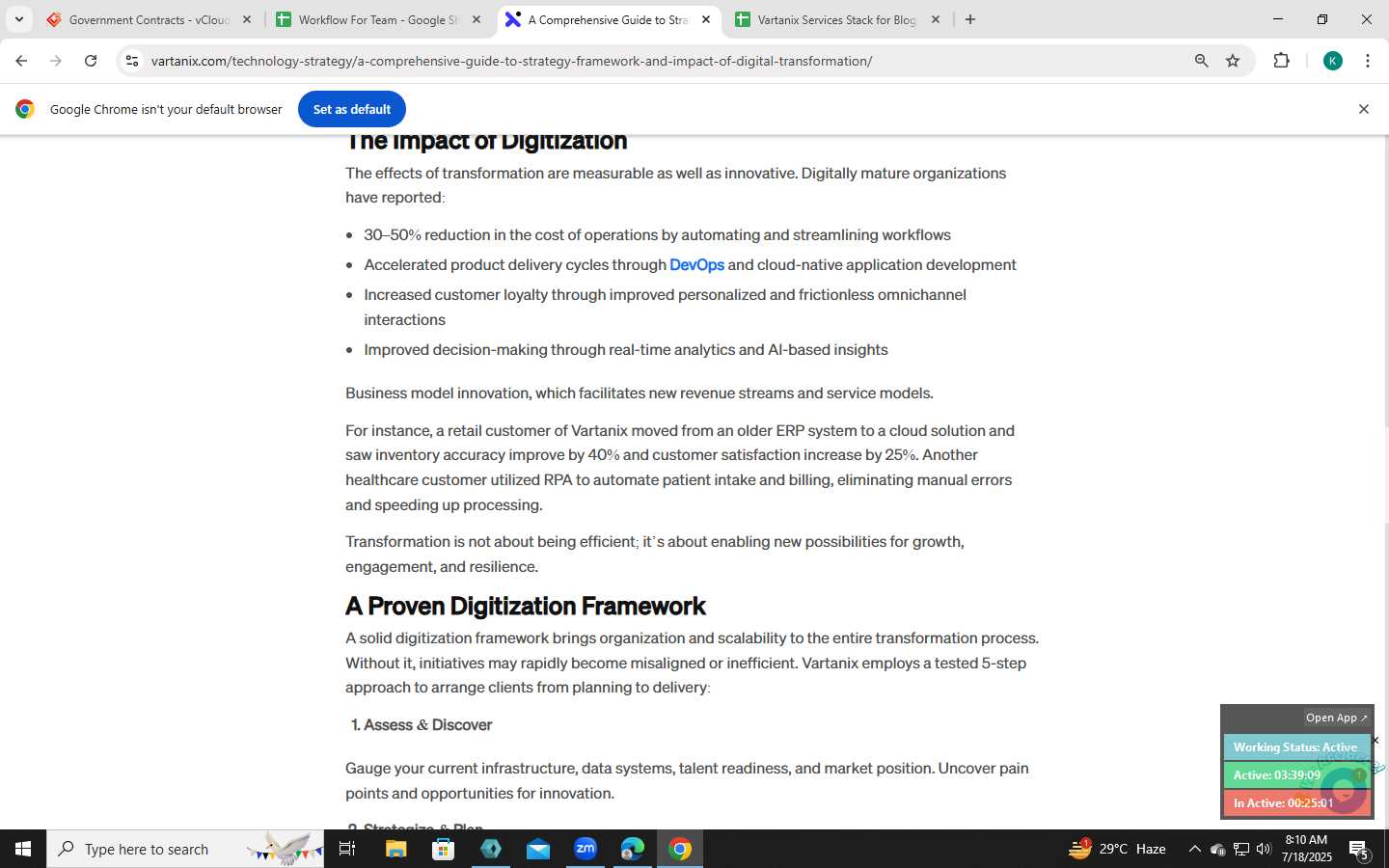Open Chrome three-dot menu
The width and height of the screenshot is (1389, 868).
click(x=1368, y=61)
